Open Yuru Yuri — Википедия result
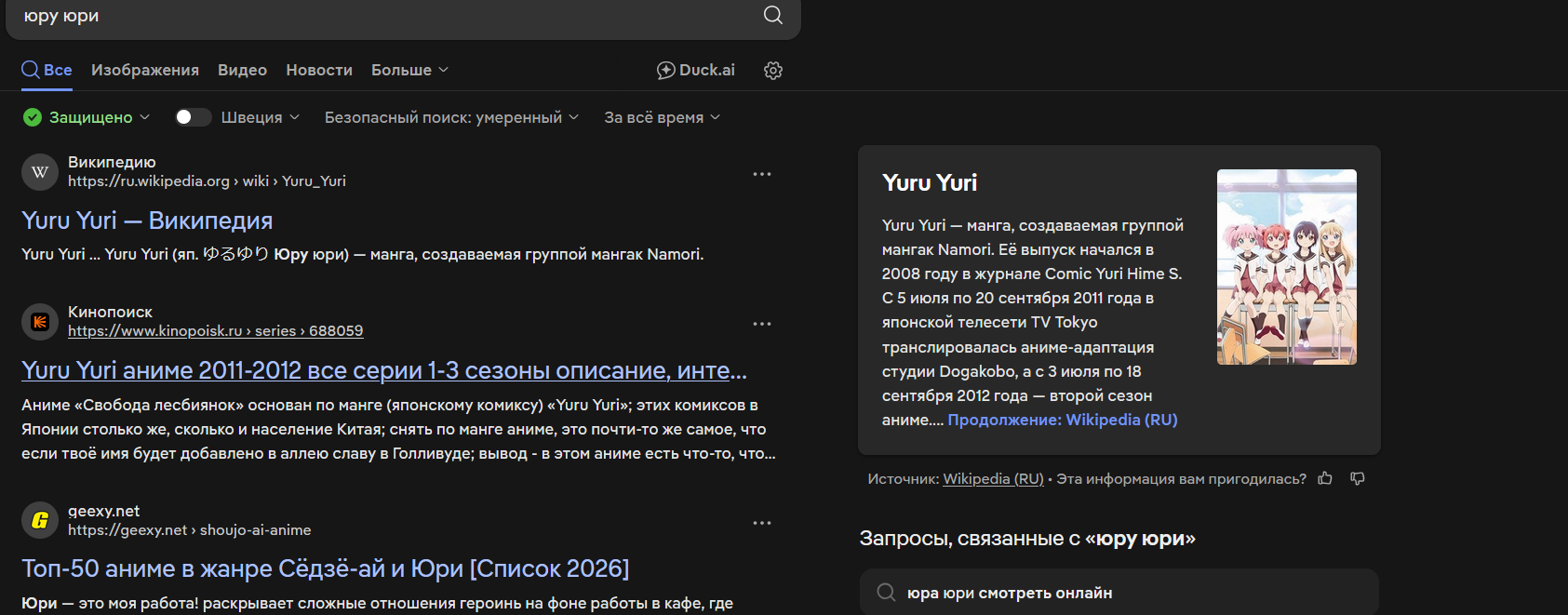1568x615 pixels. [x=147, y=221]
